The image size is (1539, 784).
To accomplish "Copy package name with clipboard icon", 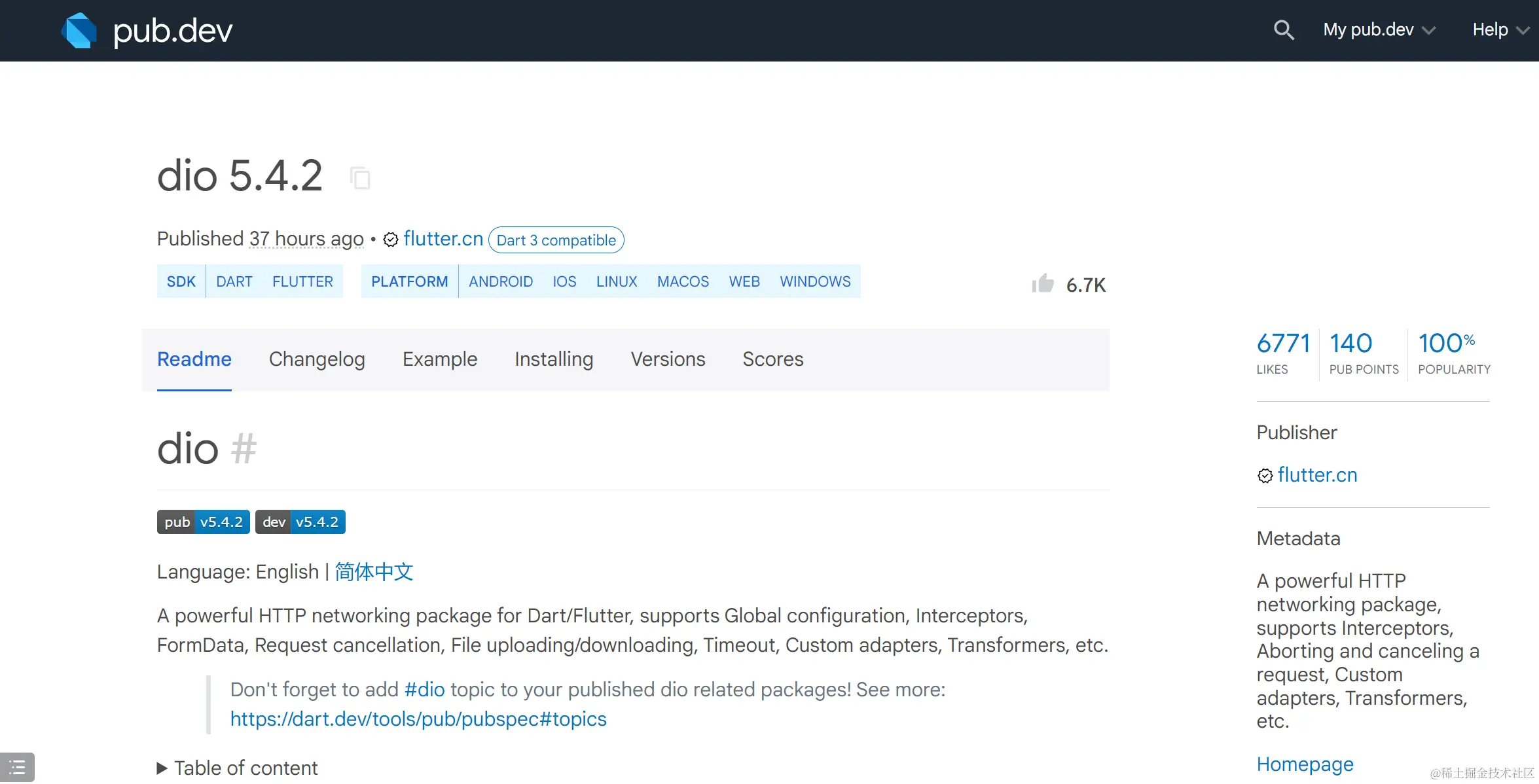I will point(360,178).
